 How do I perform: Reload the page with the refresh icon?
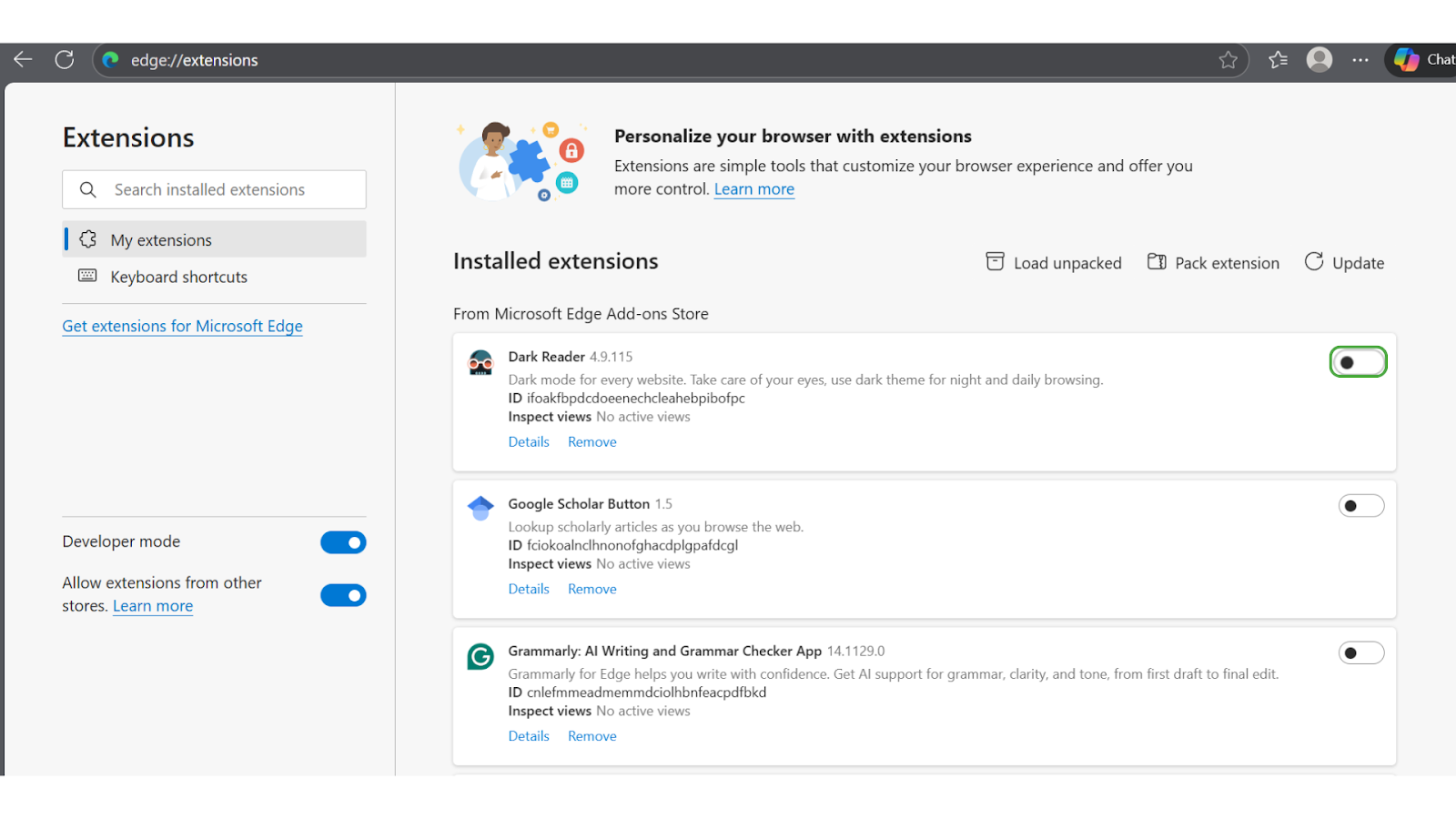tap(65, 60)
